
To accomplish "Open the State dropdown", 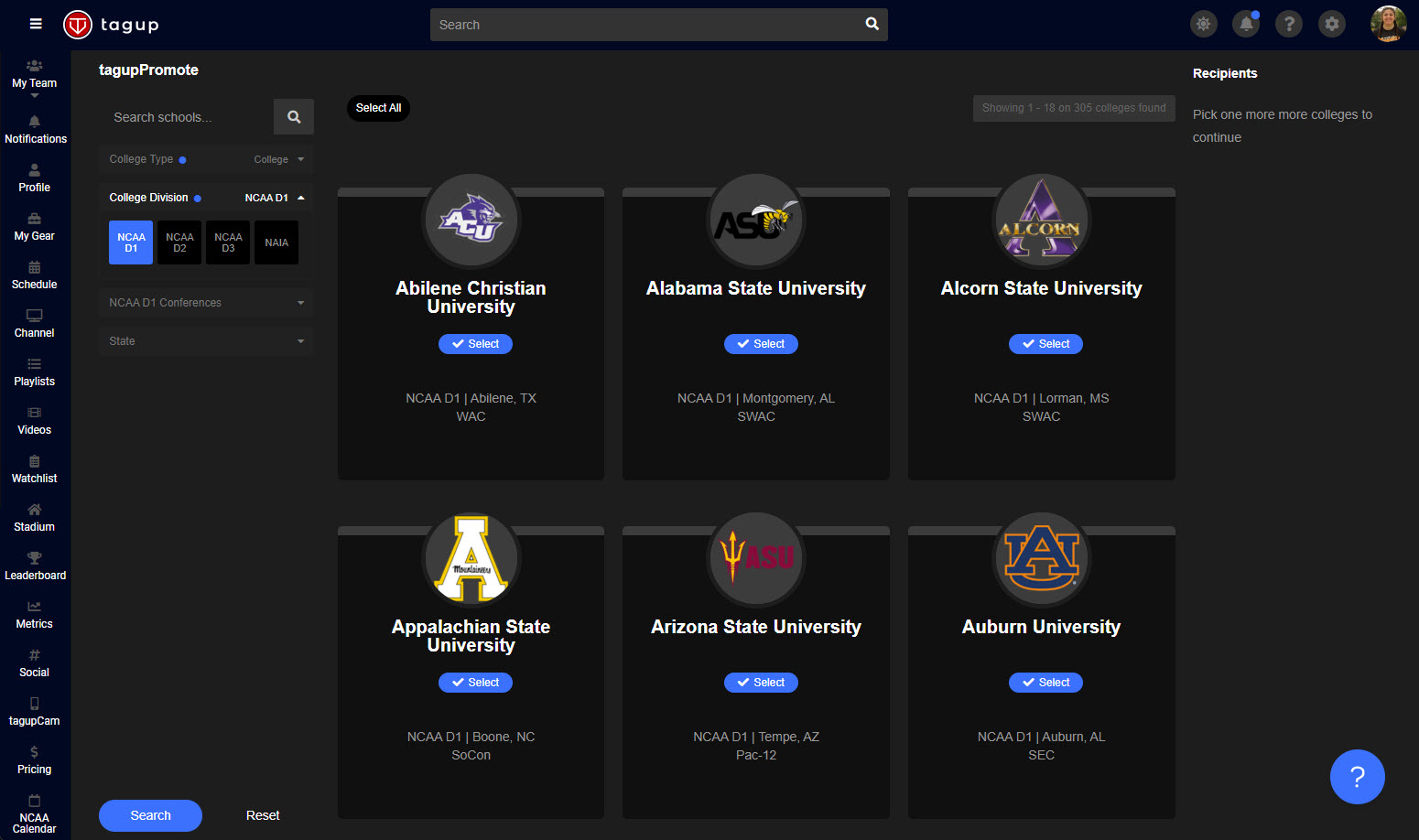I will [206, 341].
